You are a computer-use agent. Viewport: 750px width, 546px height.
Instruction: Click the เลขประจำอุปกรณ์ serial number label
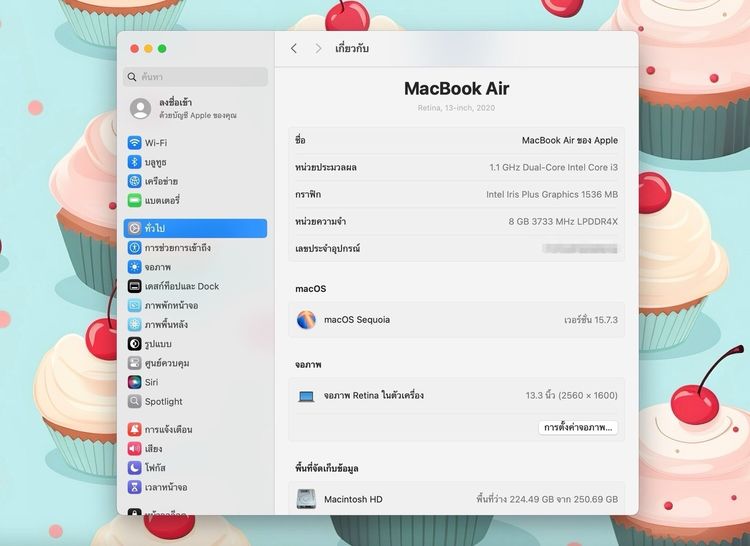328,249
